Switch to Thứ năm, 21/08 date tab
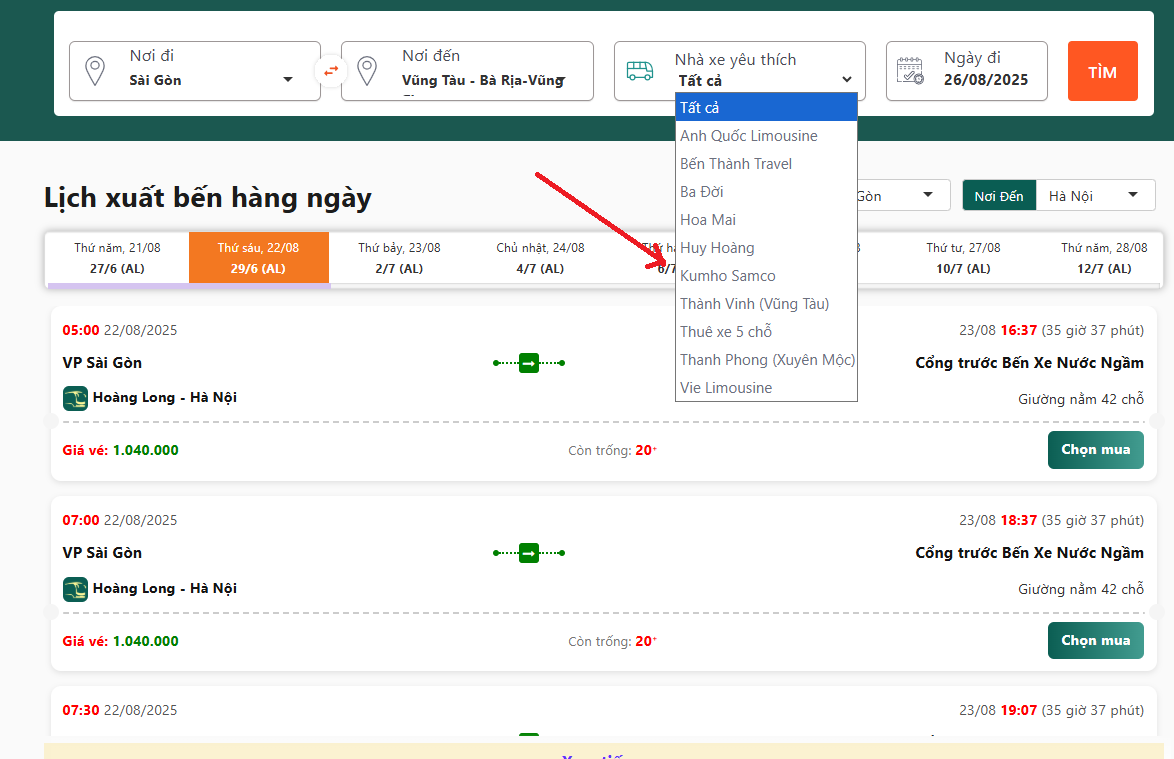The height and width of the screenshot is (759, 1174). tap(118, 257)
